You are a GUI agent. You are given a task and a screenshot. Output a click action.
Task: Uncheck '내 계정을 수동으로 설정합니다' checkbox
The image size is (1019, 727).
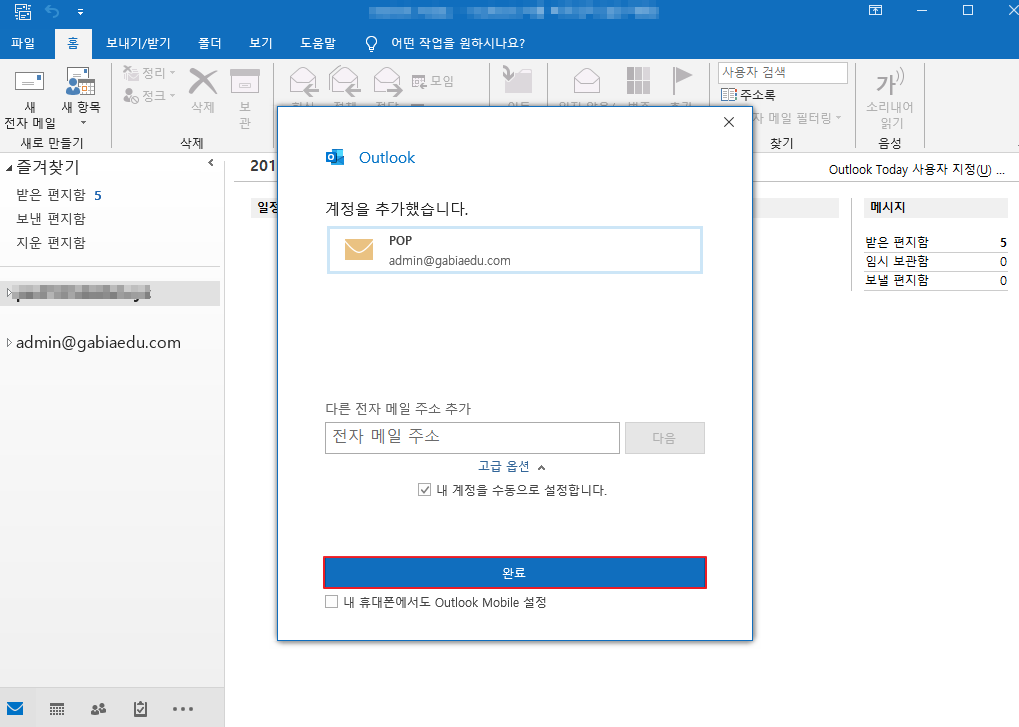coord(425,491)
